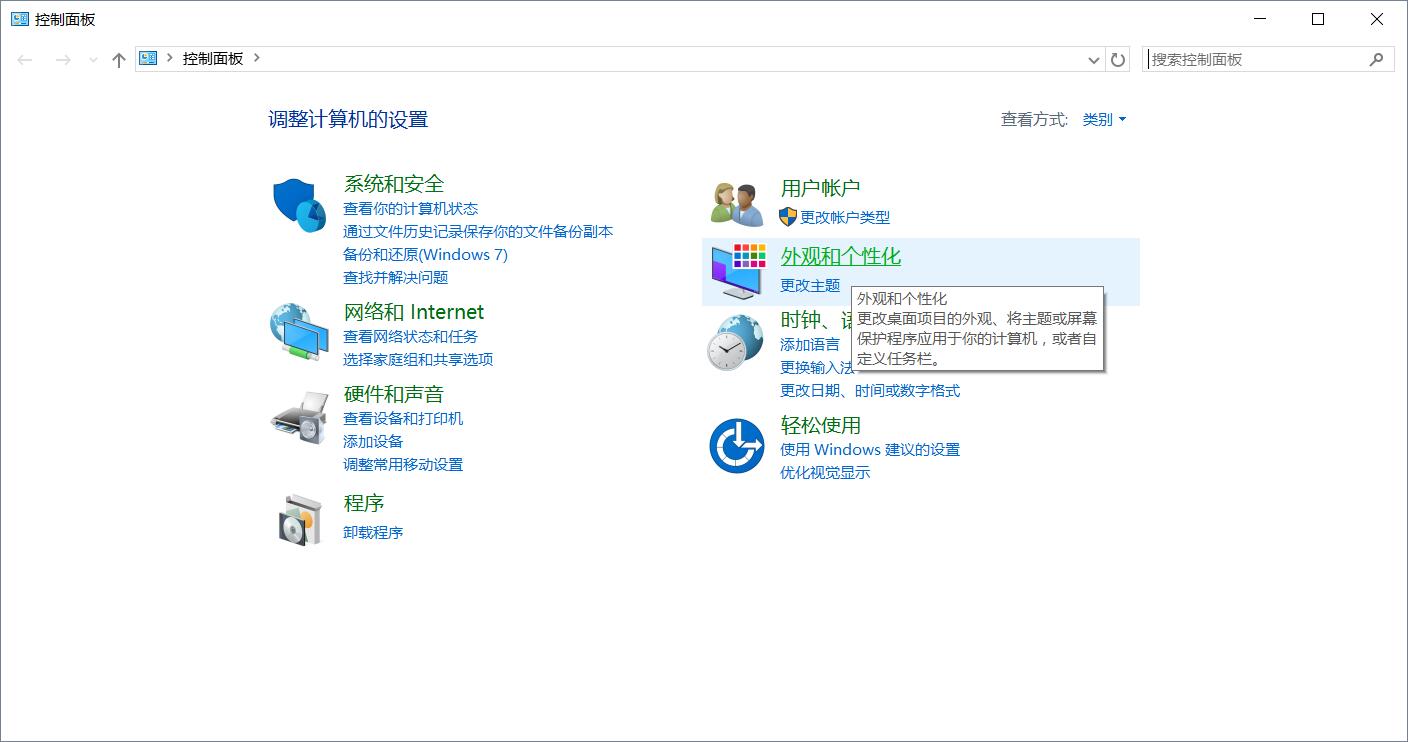Open the Network and Internet globe icon
Screen dimensions: 1408x742
[x=299, y=332]
